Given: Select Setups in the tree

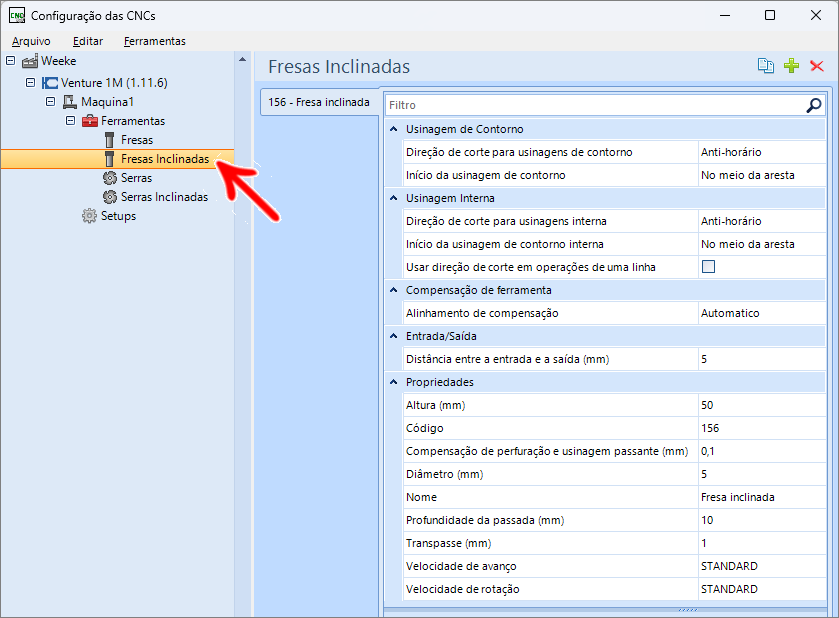Looking at the screenshot, I should (118, 216).
